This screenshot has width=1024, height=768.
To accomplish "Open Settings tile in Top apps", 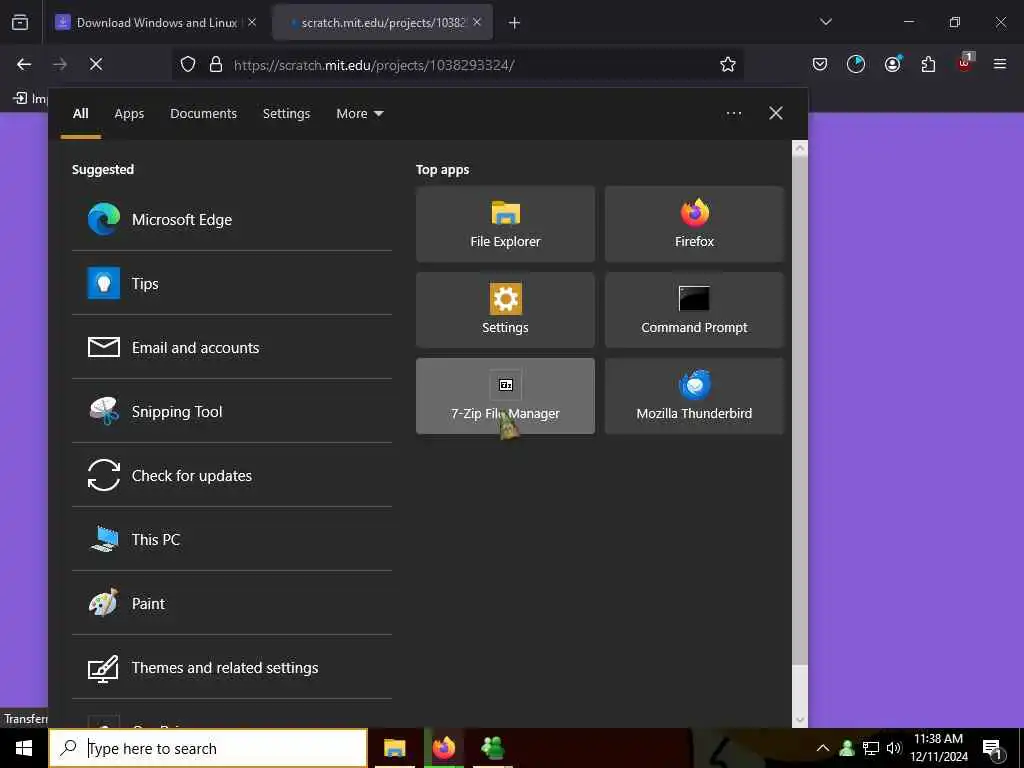I will [x=505, y=310].
